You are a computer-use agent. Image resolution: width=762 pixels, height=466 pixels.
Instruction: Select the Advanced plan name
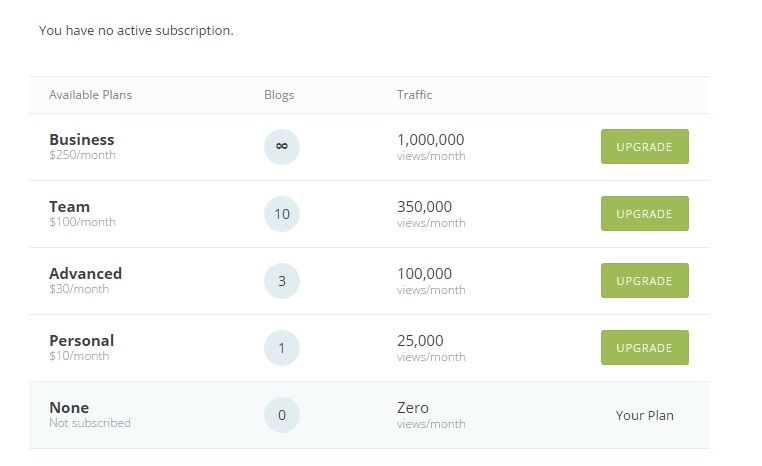click(x=86, y=274)
